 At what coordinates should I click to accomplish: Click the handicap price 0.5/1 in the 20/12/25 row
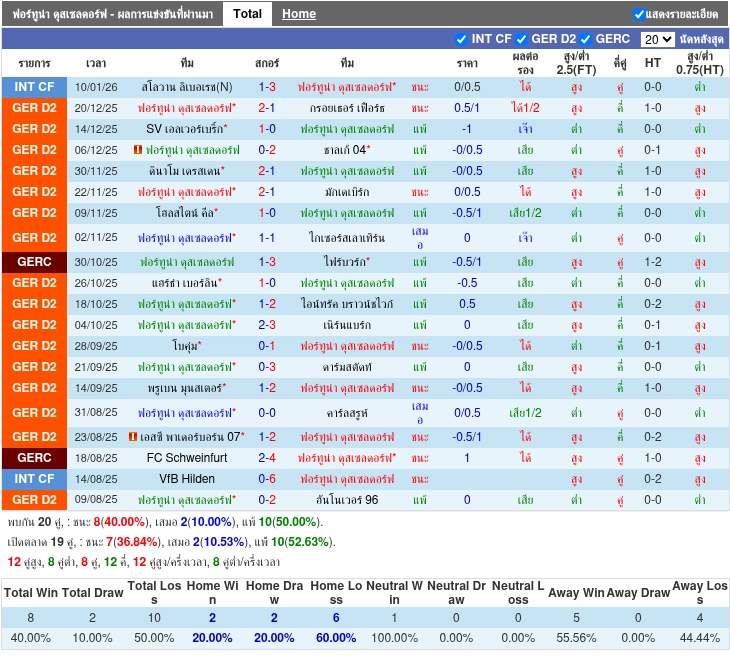[x=467, y=108]
